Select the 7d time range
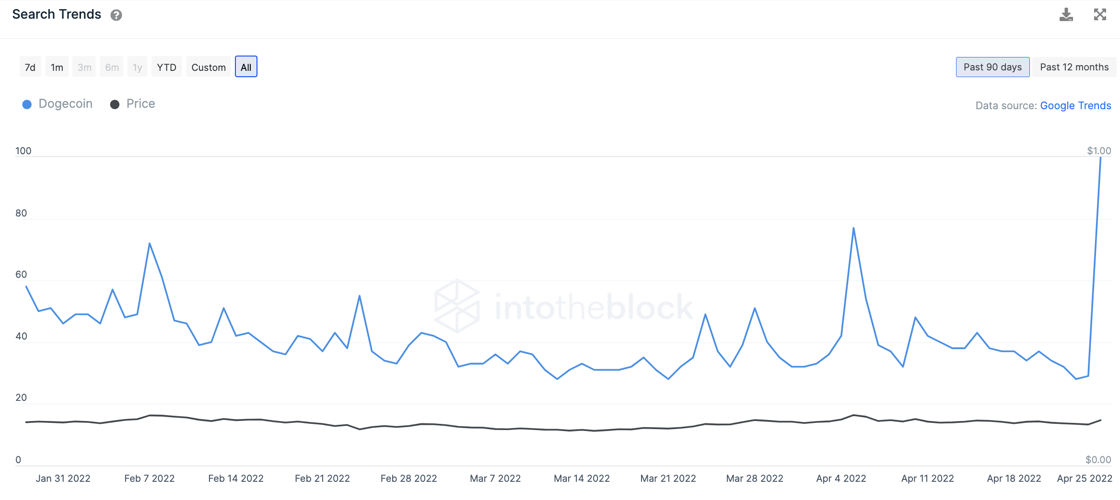1120x500 pixels. [x=30, y=67]
